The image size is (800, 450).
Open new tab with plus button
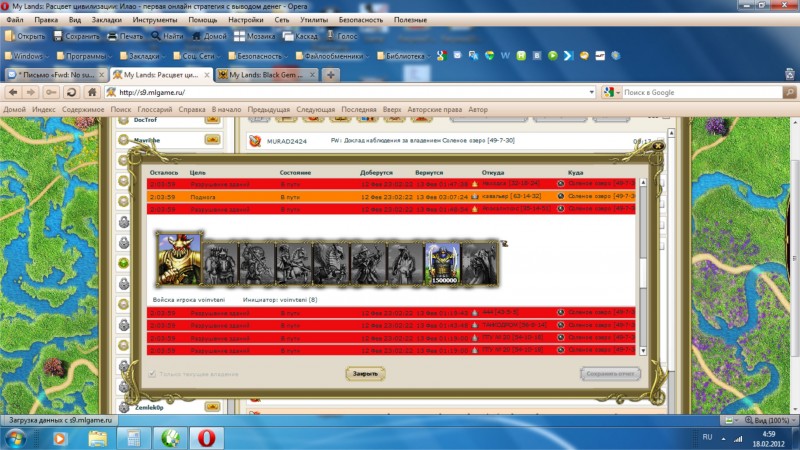coord(331,75)
